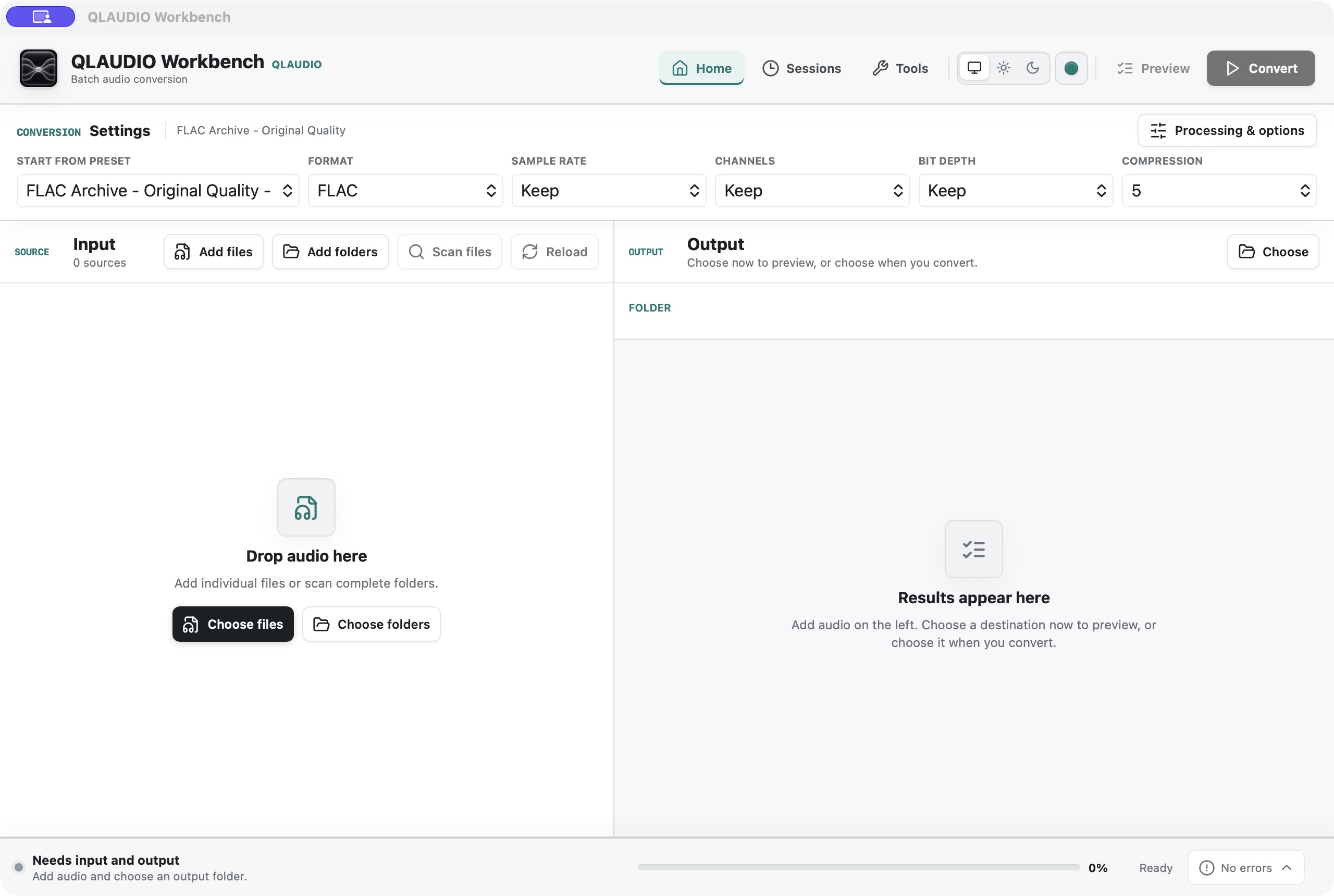Switch to system theme monitor icon

click(974, 68)
